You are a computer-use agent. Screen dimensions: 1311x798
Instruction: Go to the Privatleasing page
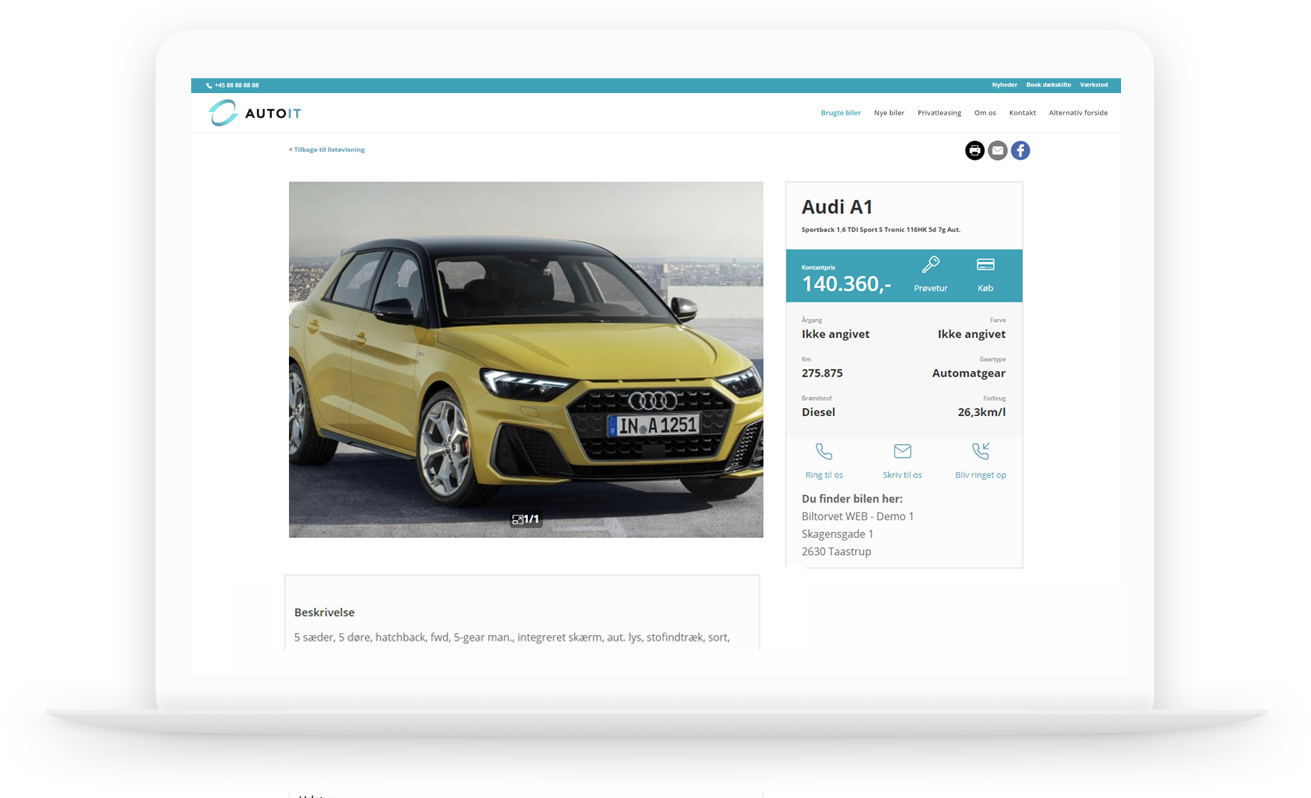coord(939,113)
